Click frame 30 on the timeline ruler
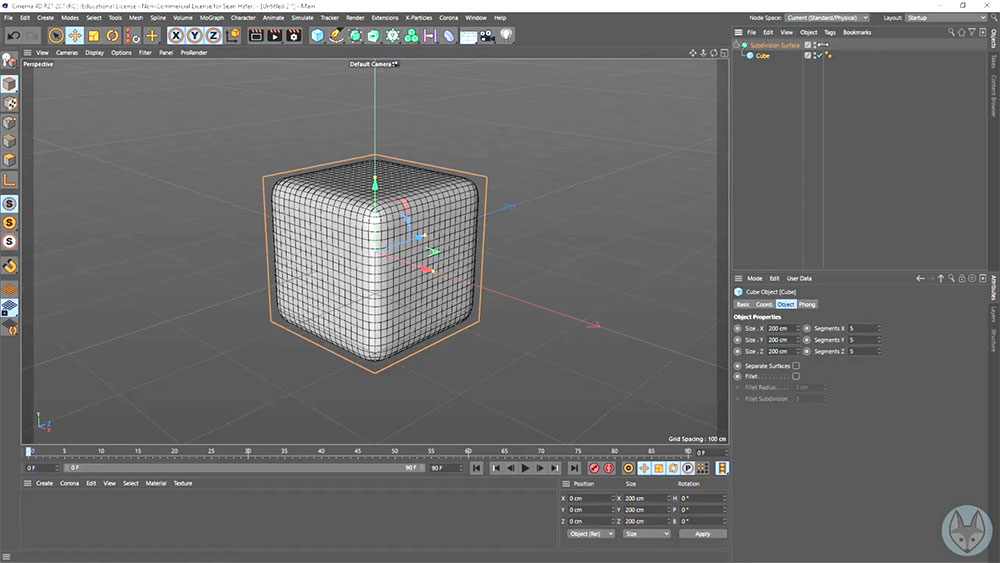Screen dimensions: 1000x563 (x=248, y=452)
